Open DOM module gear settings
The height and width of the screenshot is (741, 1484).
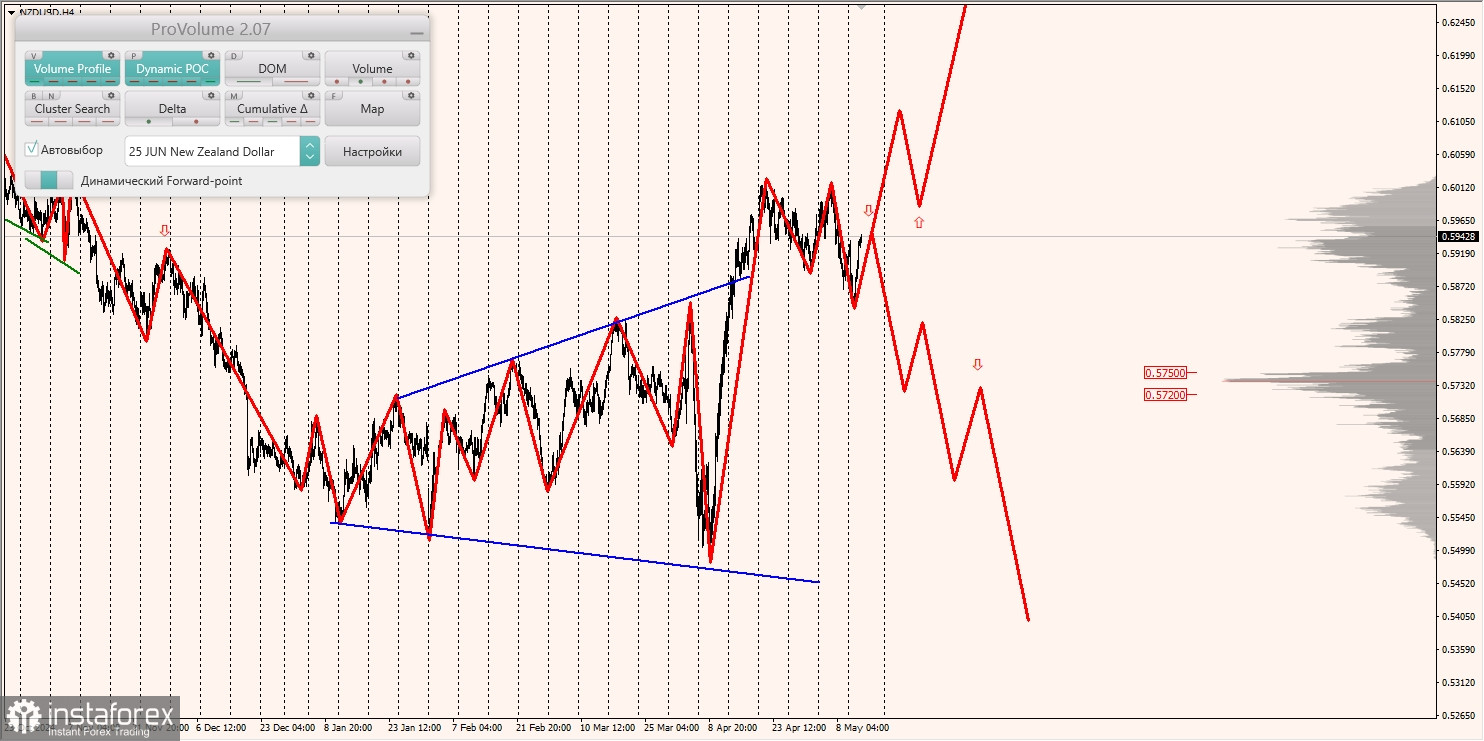pyautogui.click(x=311, y=55)
